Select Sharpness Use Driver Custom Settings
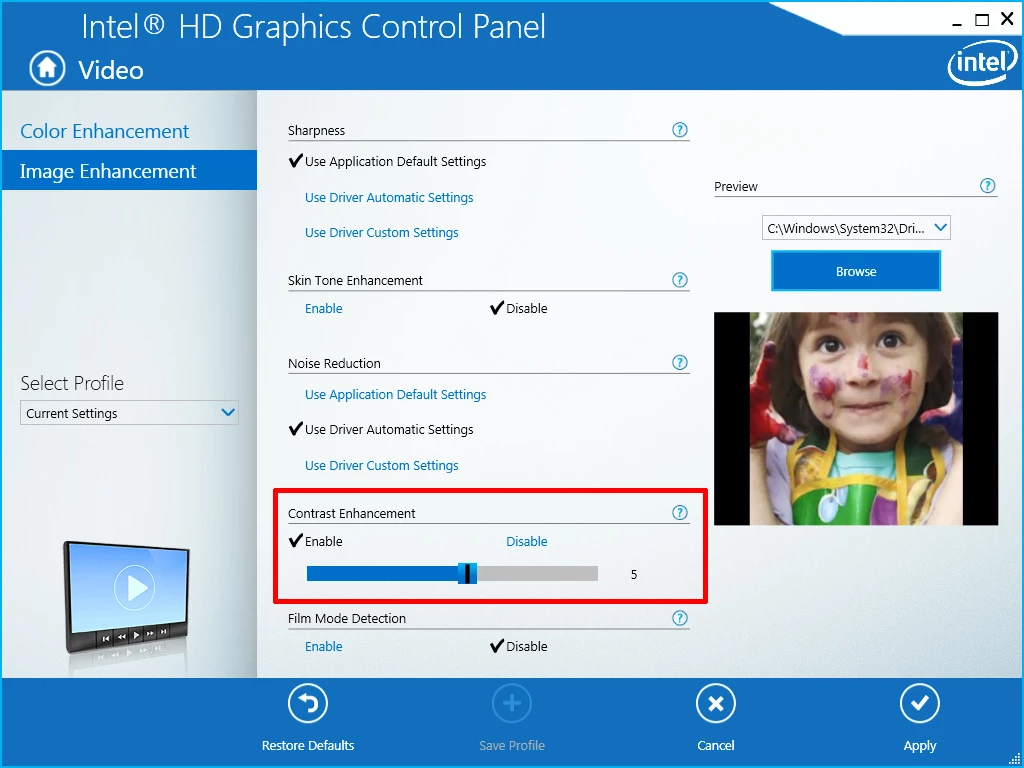This screenshot has width=1024, height=768. click(x=381, y=232)
